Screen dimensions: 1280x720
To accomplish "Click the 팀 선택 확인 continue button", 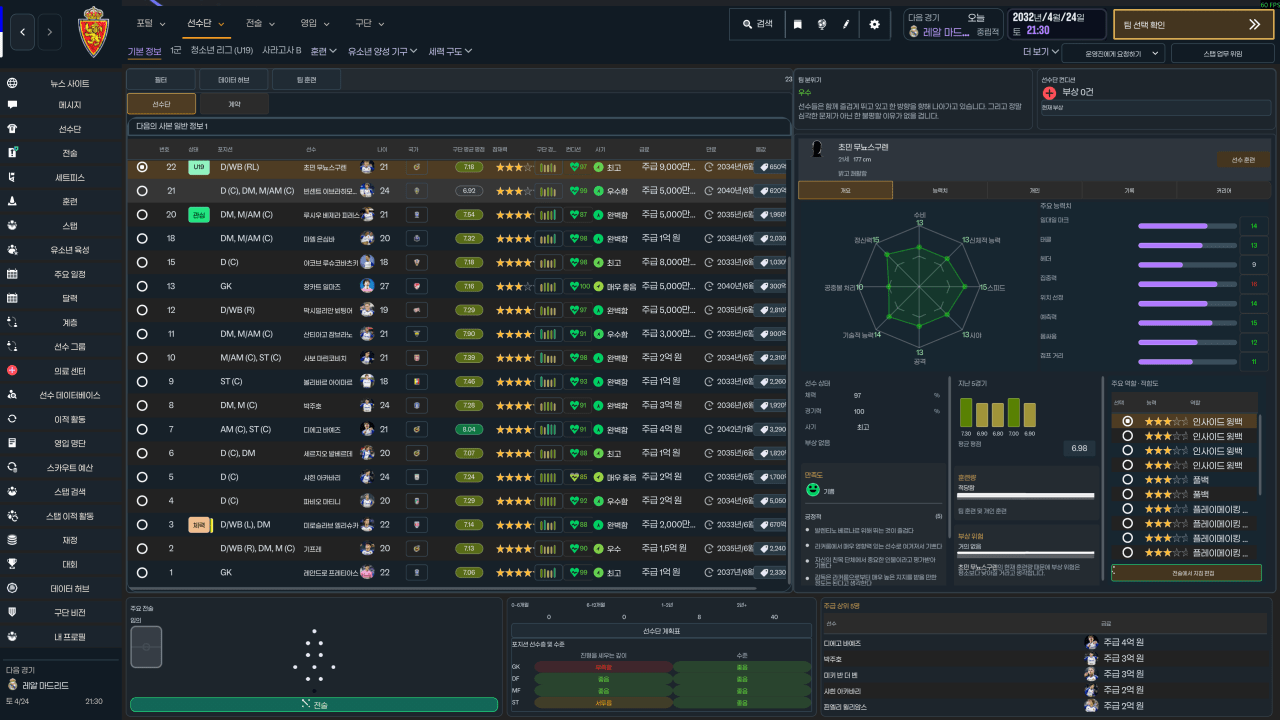I will tap(1193, 25).
